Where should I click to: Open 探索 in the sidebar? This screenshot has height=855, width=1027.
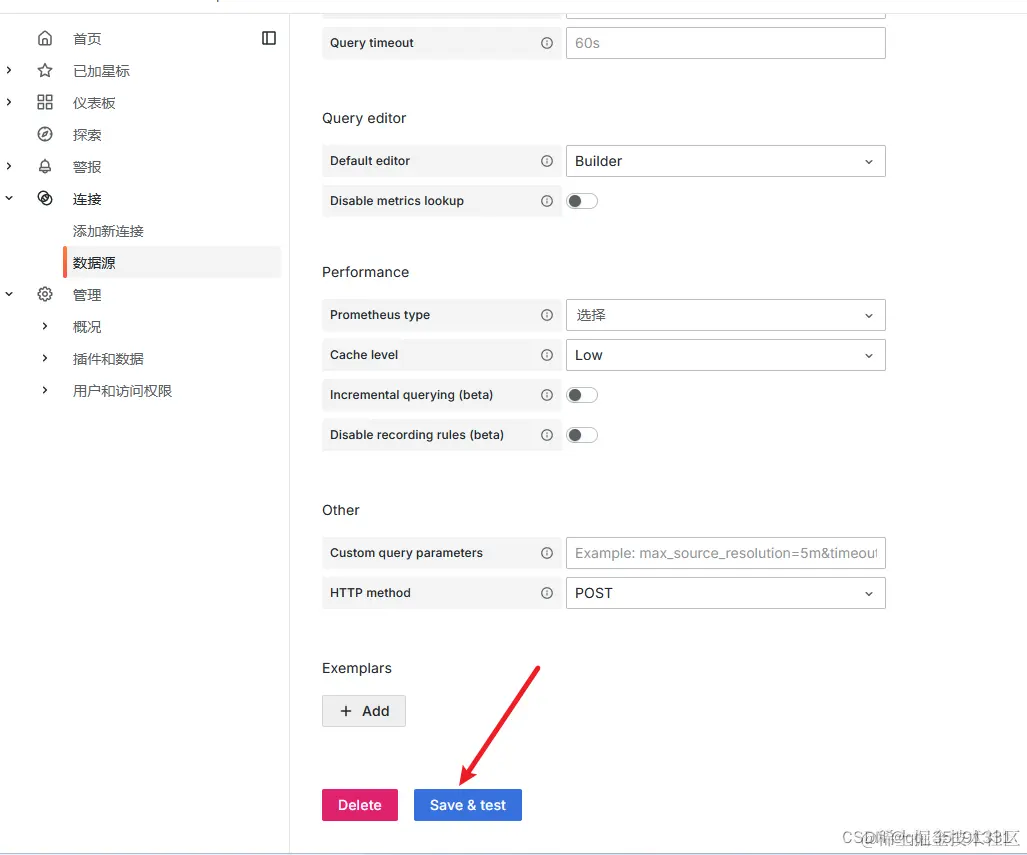(87, 135)
